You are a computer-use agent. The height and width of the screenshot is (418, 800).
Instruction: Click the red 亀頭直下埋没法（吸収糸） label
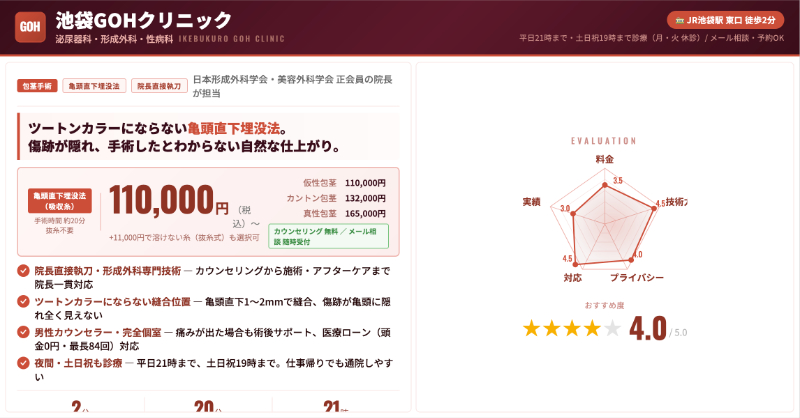pyautogui.click(x=60, y=200)
